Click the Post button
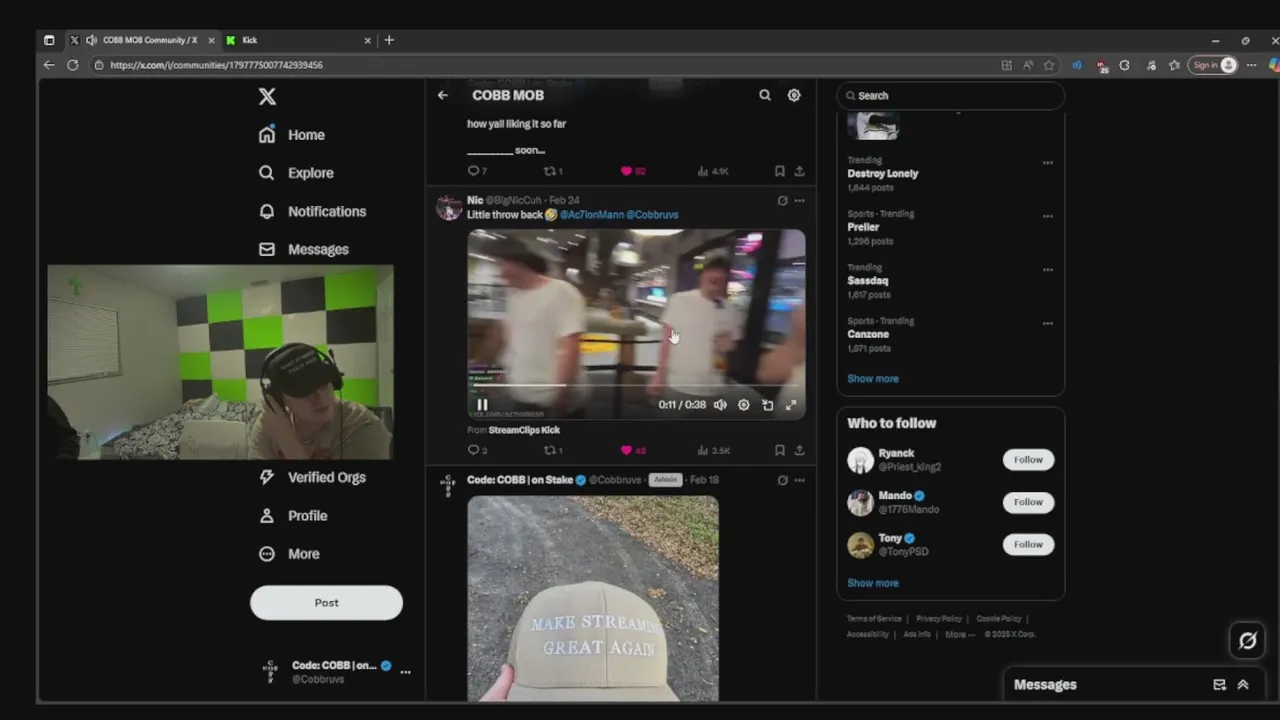 click(326, 603)
